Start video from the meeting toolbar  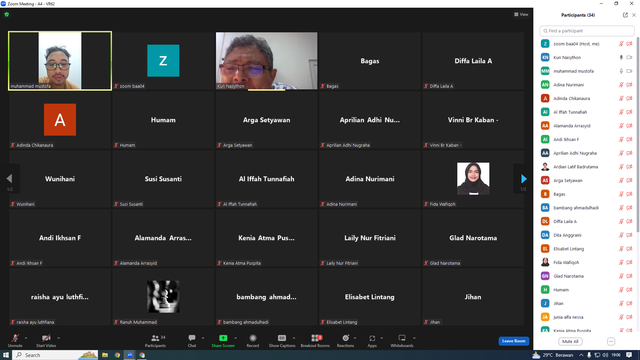46,340
